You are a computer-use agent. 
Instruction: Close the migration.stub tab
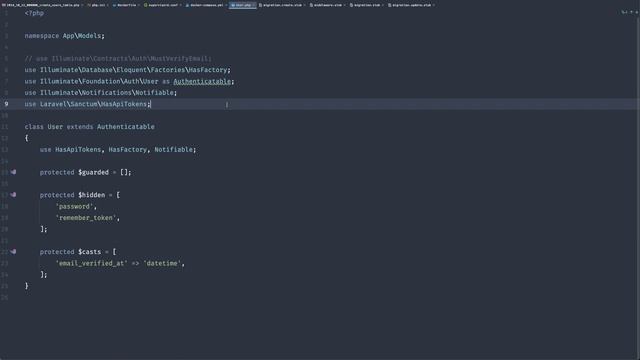coord(382,5)
